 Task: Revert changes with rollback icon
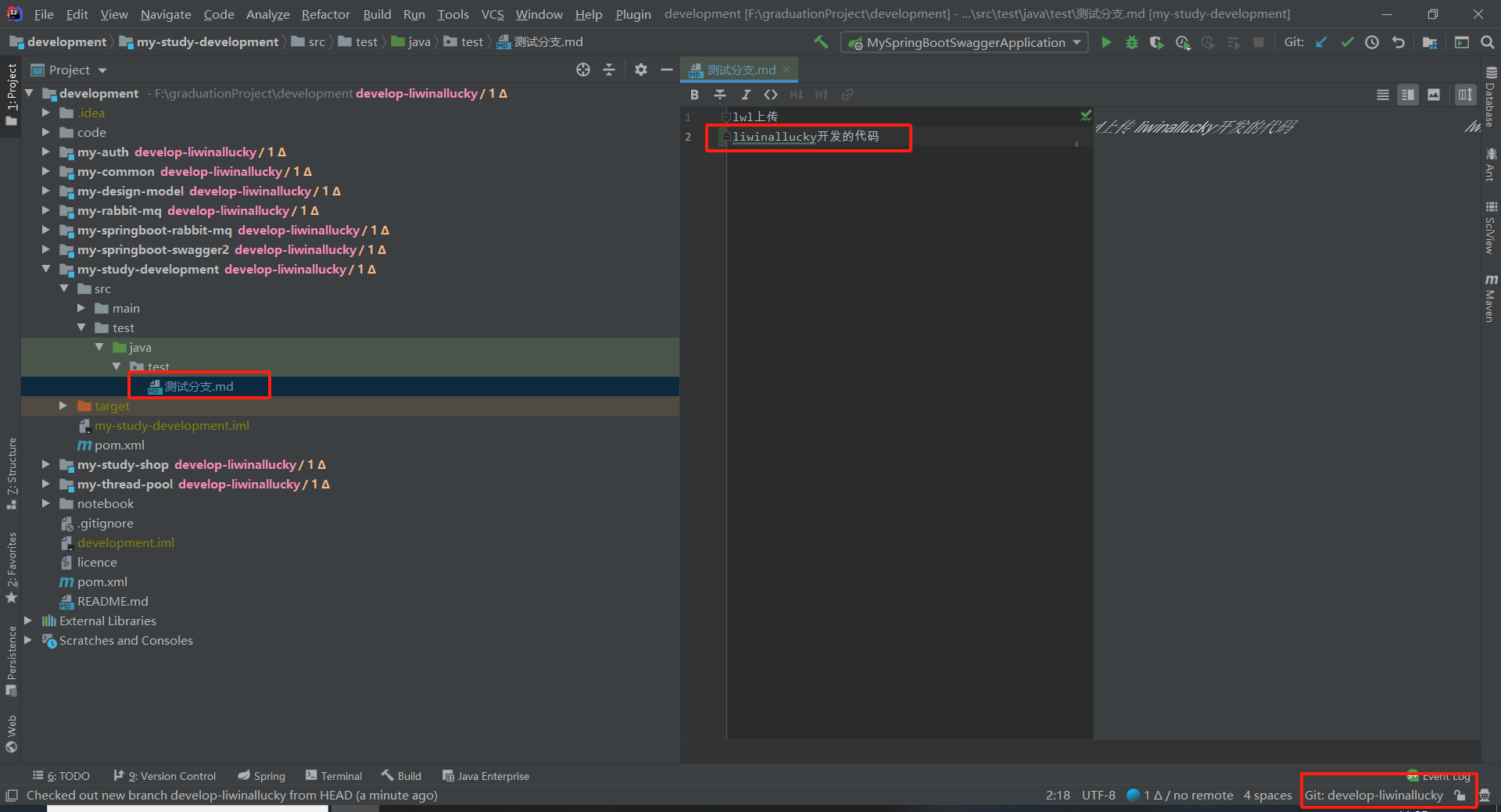1398,42
